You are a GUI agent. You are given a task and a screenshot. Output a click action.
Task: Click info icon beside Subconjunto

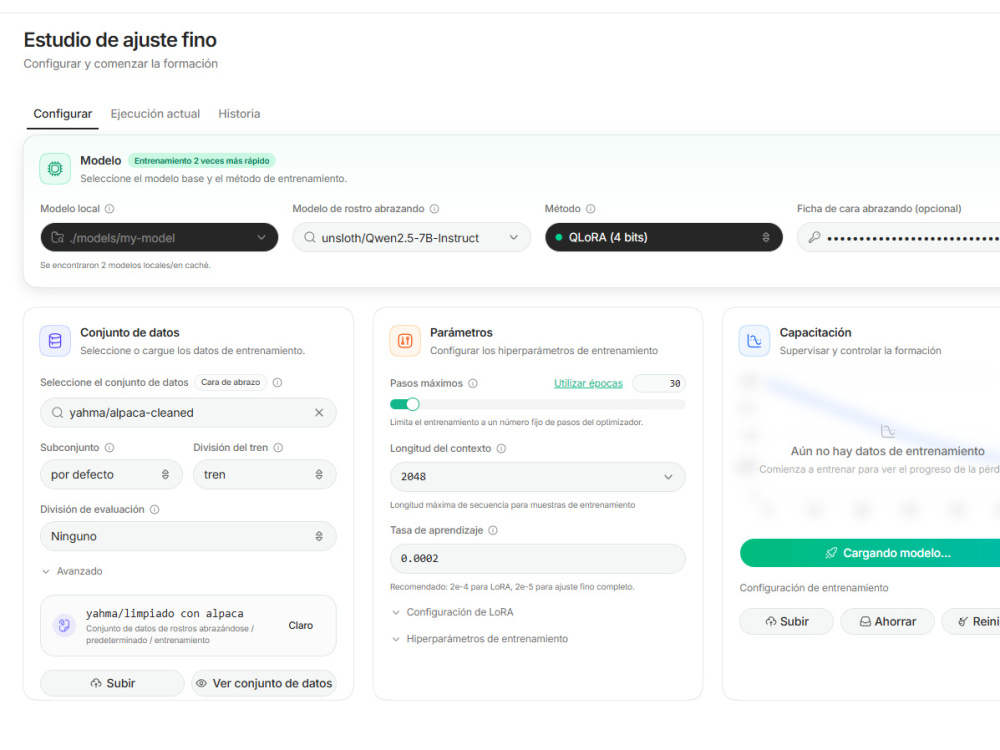click(110, 448)
